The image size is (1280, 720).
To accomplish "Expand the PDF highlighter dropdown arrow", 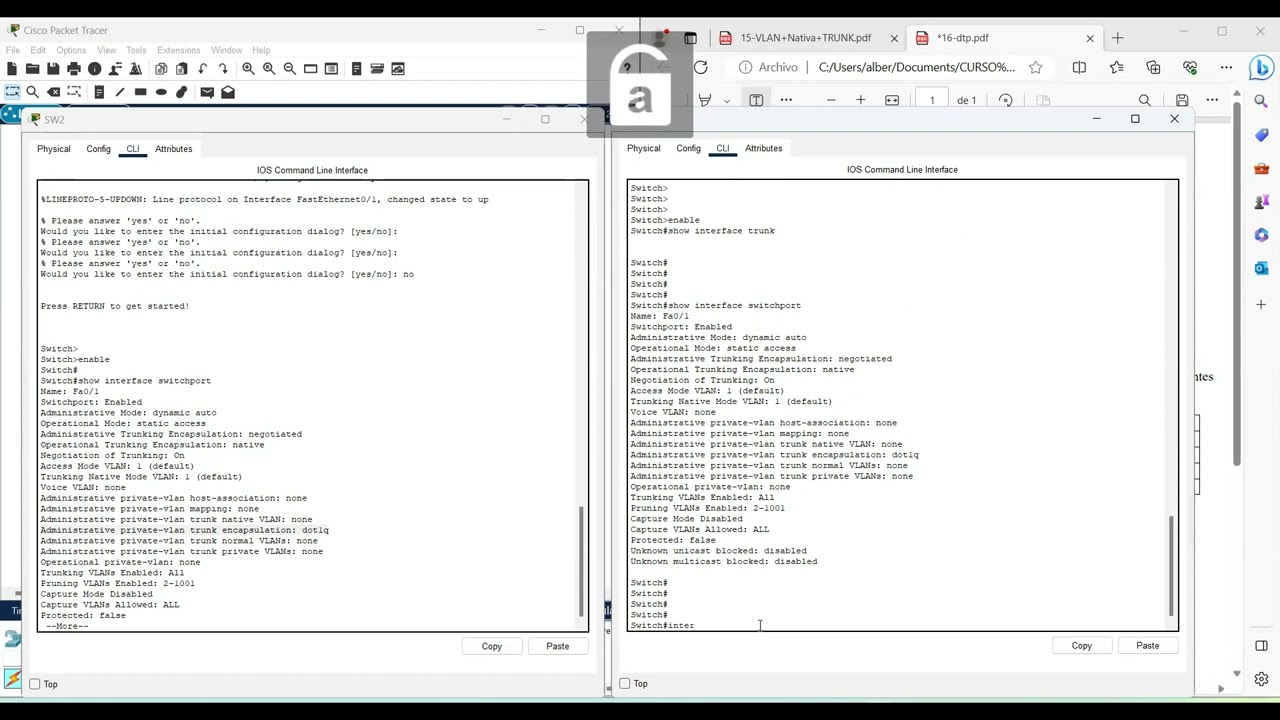I will coord(726,101).
